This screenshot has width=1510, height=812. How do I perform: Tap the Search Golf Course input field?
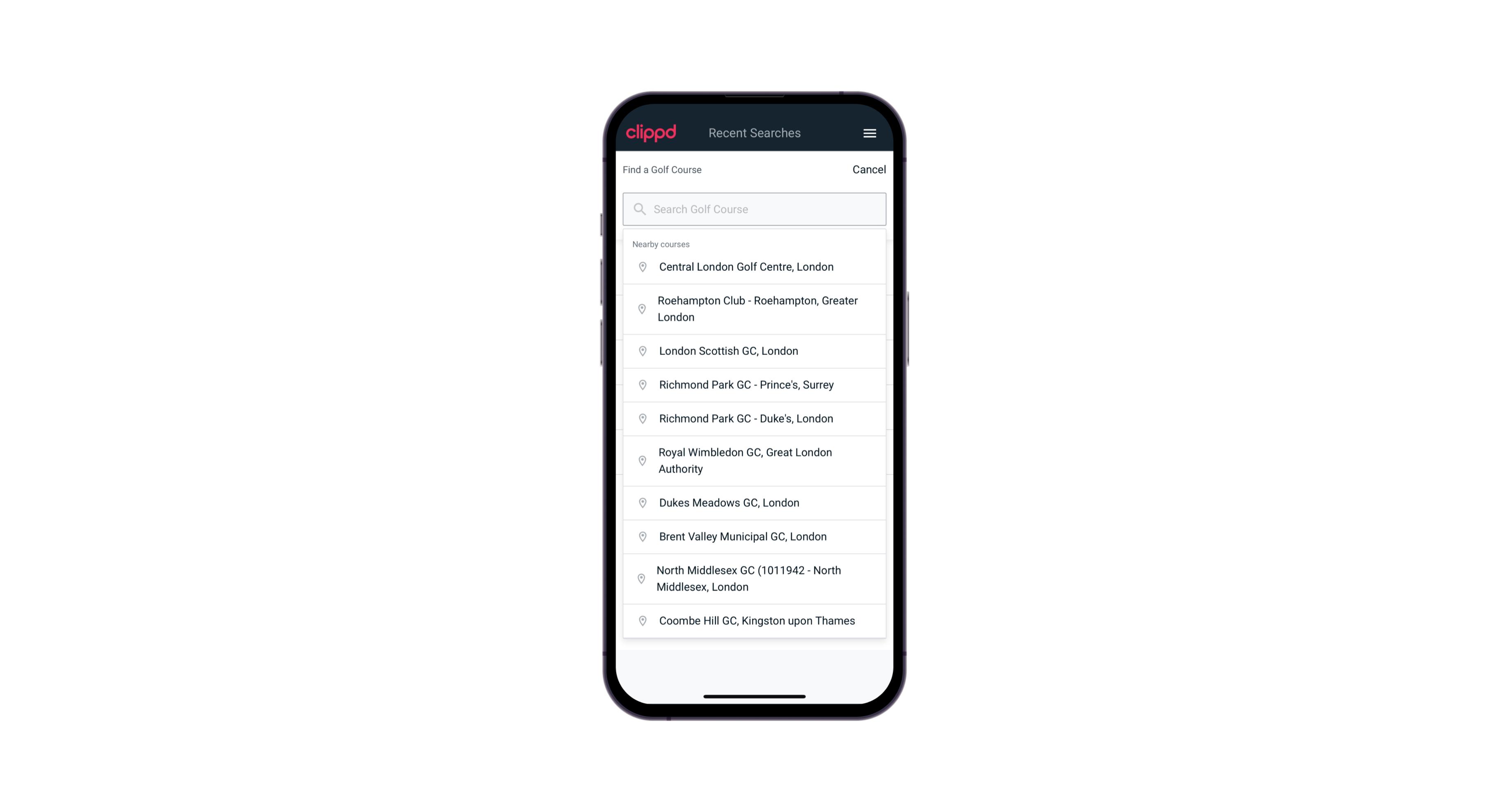754,209
